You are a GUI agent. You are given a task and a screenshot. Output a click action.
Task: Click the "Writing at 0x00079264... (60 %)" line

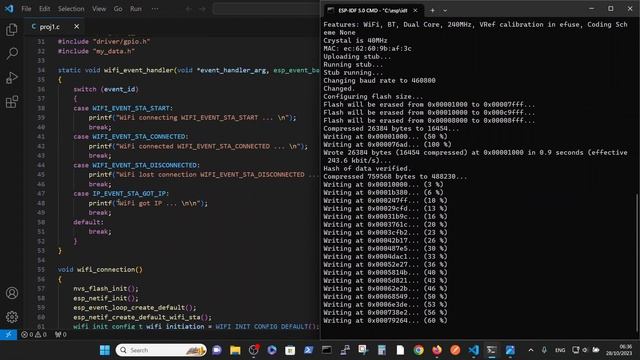385,320
